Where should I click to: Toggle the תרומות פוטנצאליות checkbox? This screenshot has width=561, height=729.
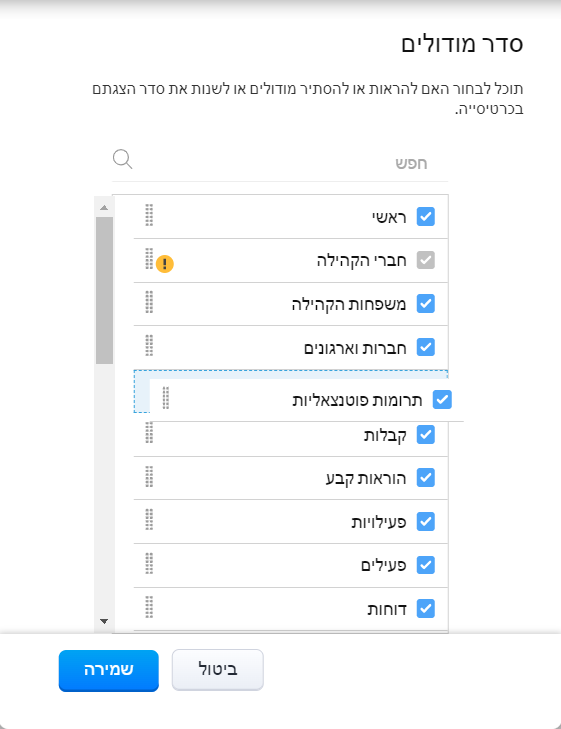[442, 400]
